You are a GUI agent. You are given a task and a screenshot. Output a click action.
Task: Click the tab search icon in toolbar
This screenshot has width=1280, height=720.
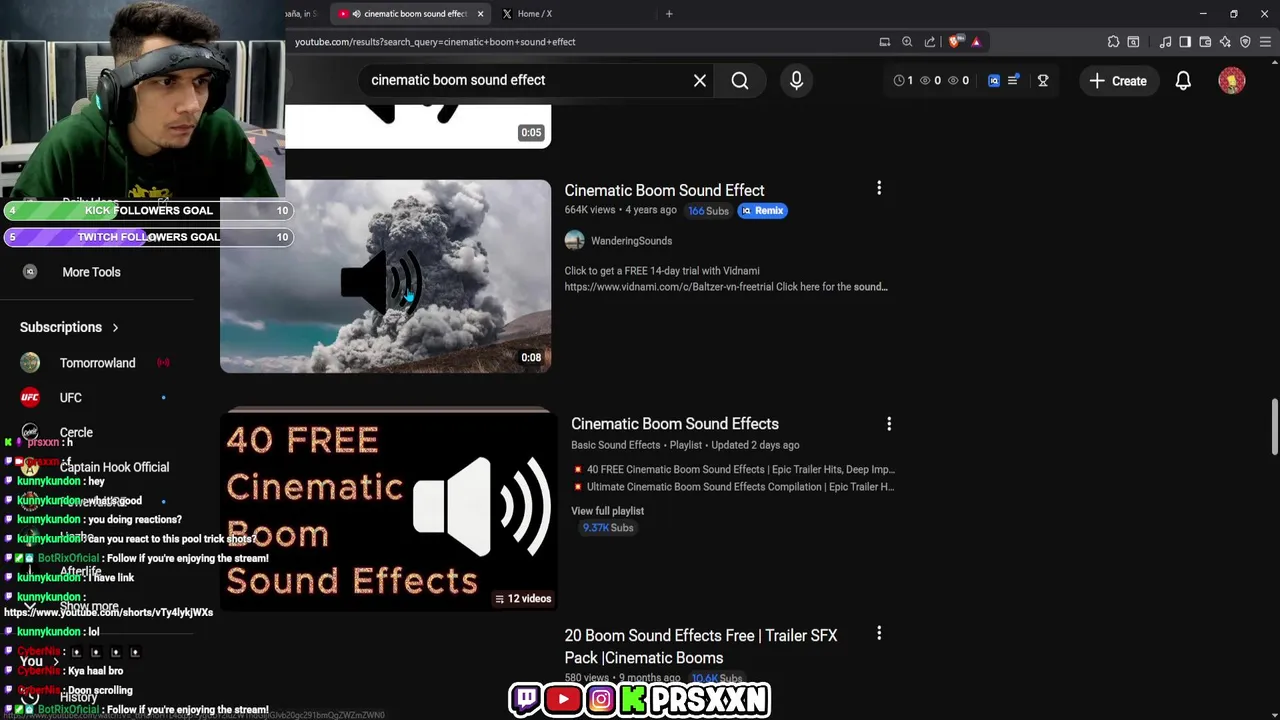(x=1133, y=42)
